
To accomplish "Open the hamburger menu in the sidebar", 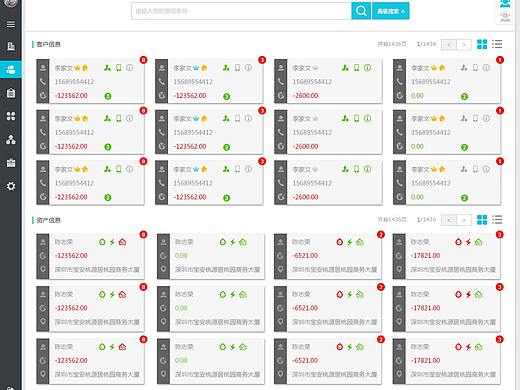I will (11, 24).
